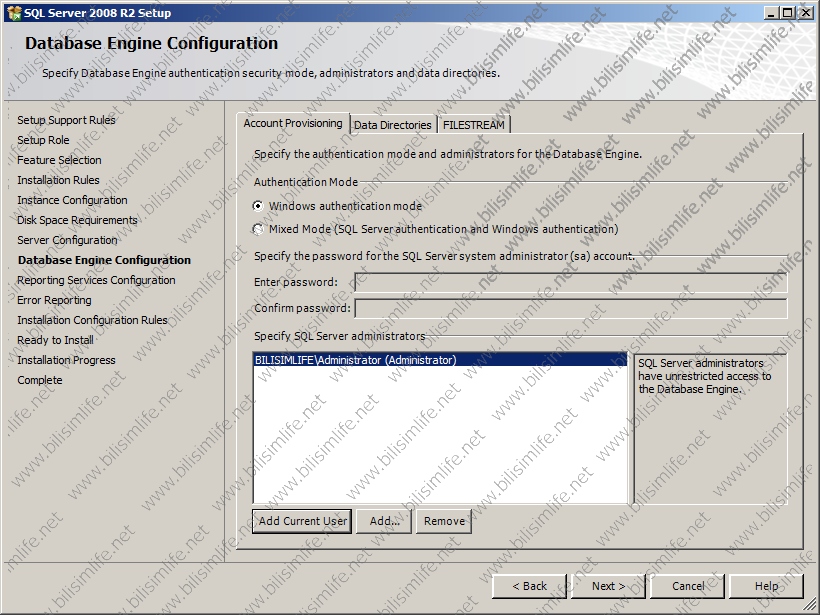Minimize the setup window
The width and height of the screenshot is (820, 615).
click(772, 13)
